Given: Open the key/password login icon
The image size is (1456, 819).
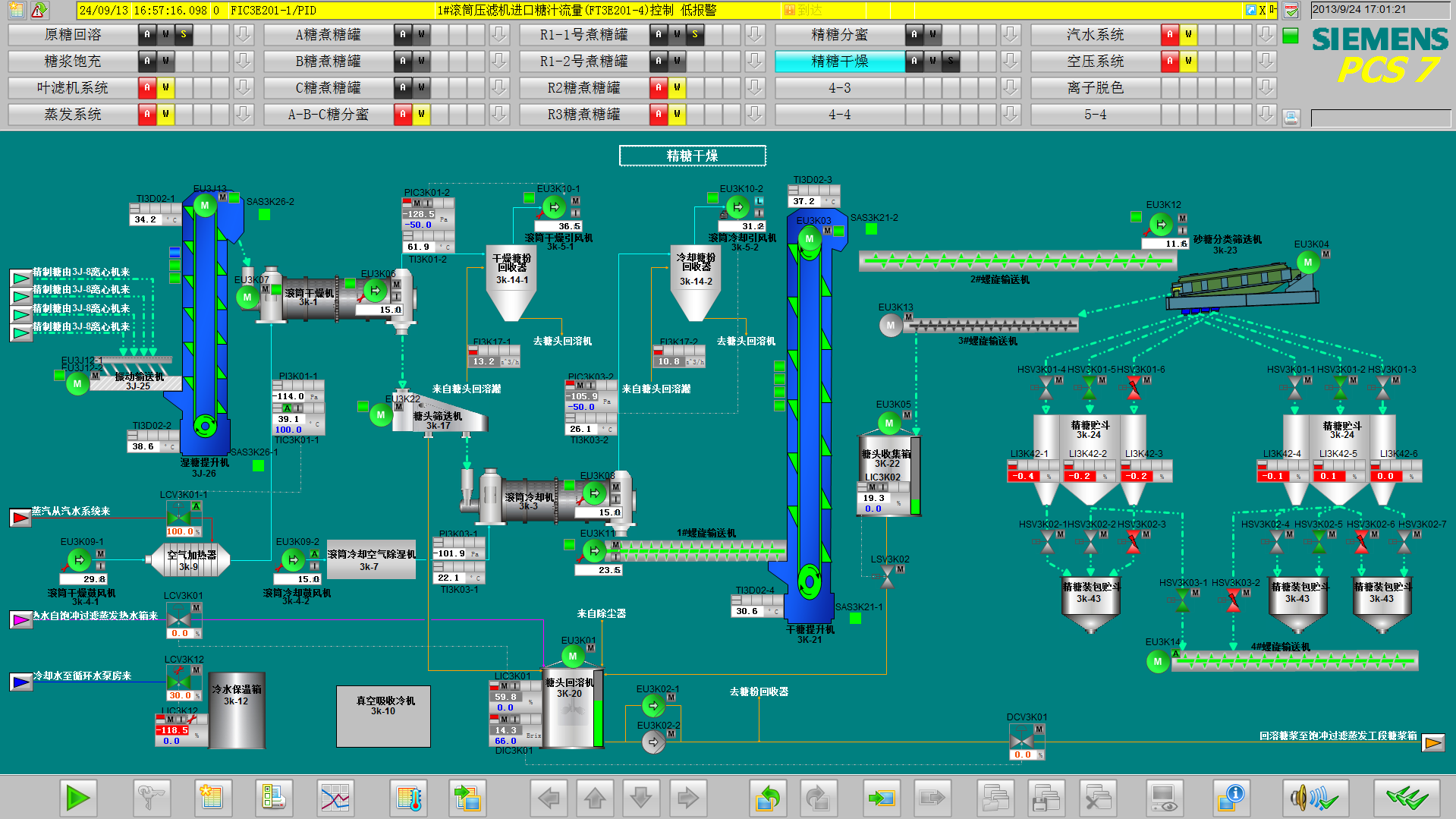Looking at the screenshot, I should point(151,798).
